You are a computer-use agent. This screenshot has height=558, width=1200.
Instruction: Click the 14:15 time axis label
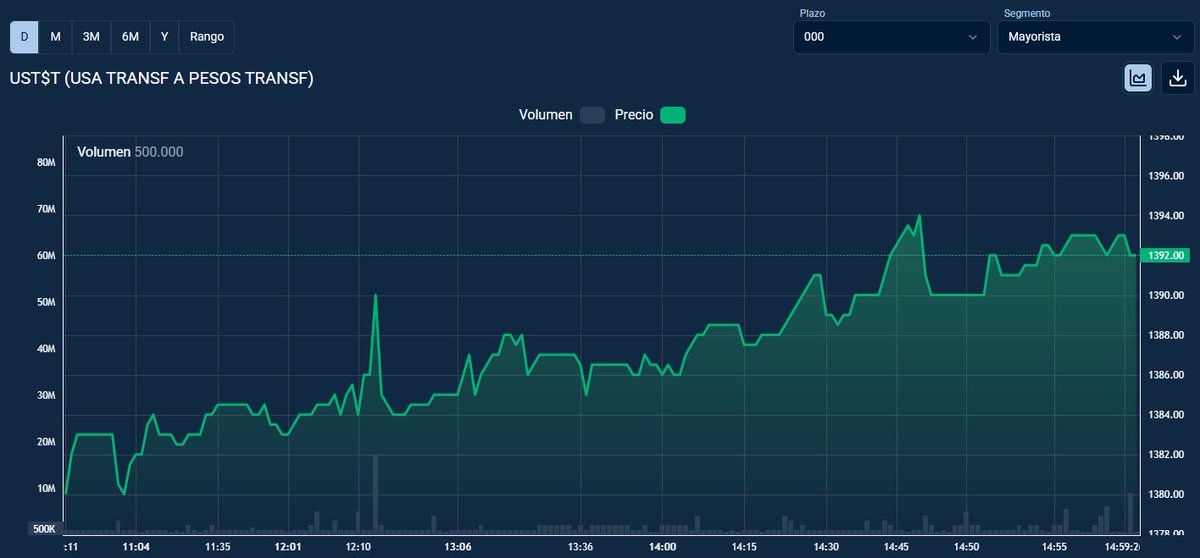pos(744,547)
